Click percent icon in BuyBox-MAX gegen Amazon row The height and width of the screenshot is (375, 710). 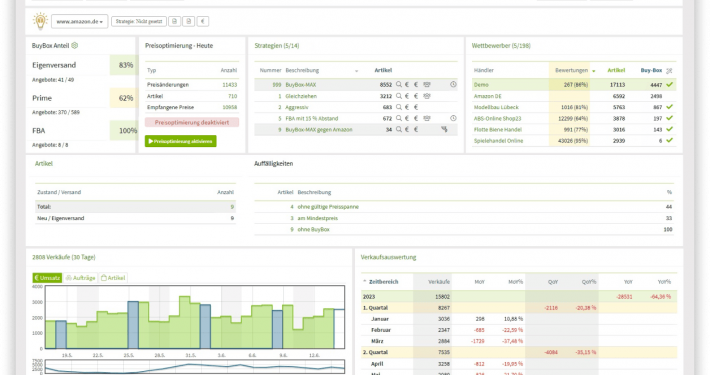click(x=444, y=130)
